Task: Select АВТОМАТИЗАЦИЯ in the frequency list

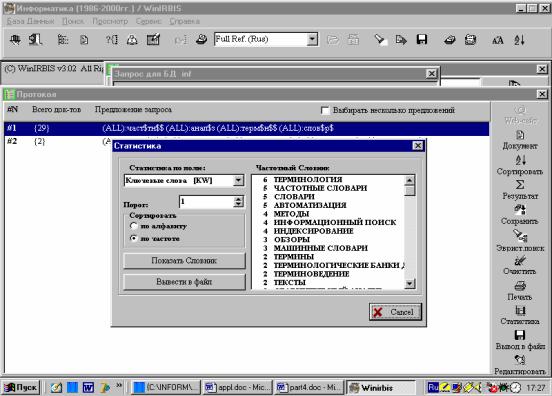Action: 310,205
